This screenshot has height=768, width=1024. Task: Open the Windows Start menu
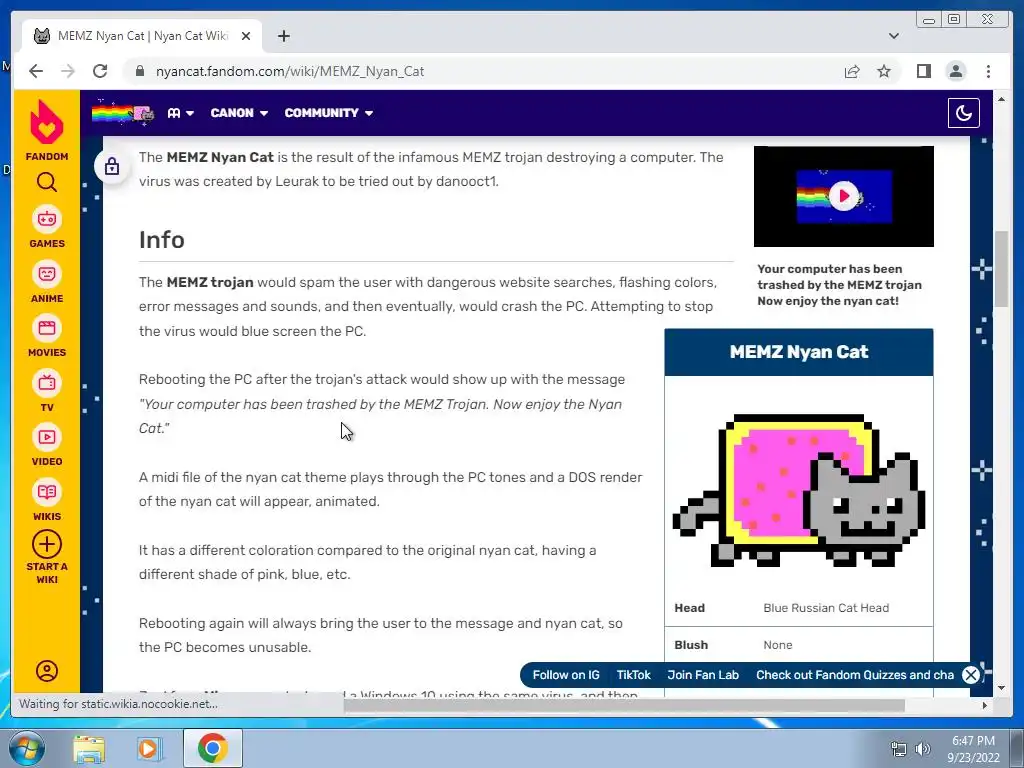(27, 748)
